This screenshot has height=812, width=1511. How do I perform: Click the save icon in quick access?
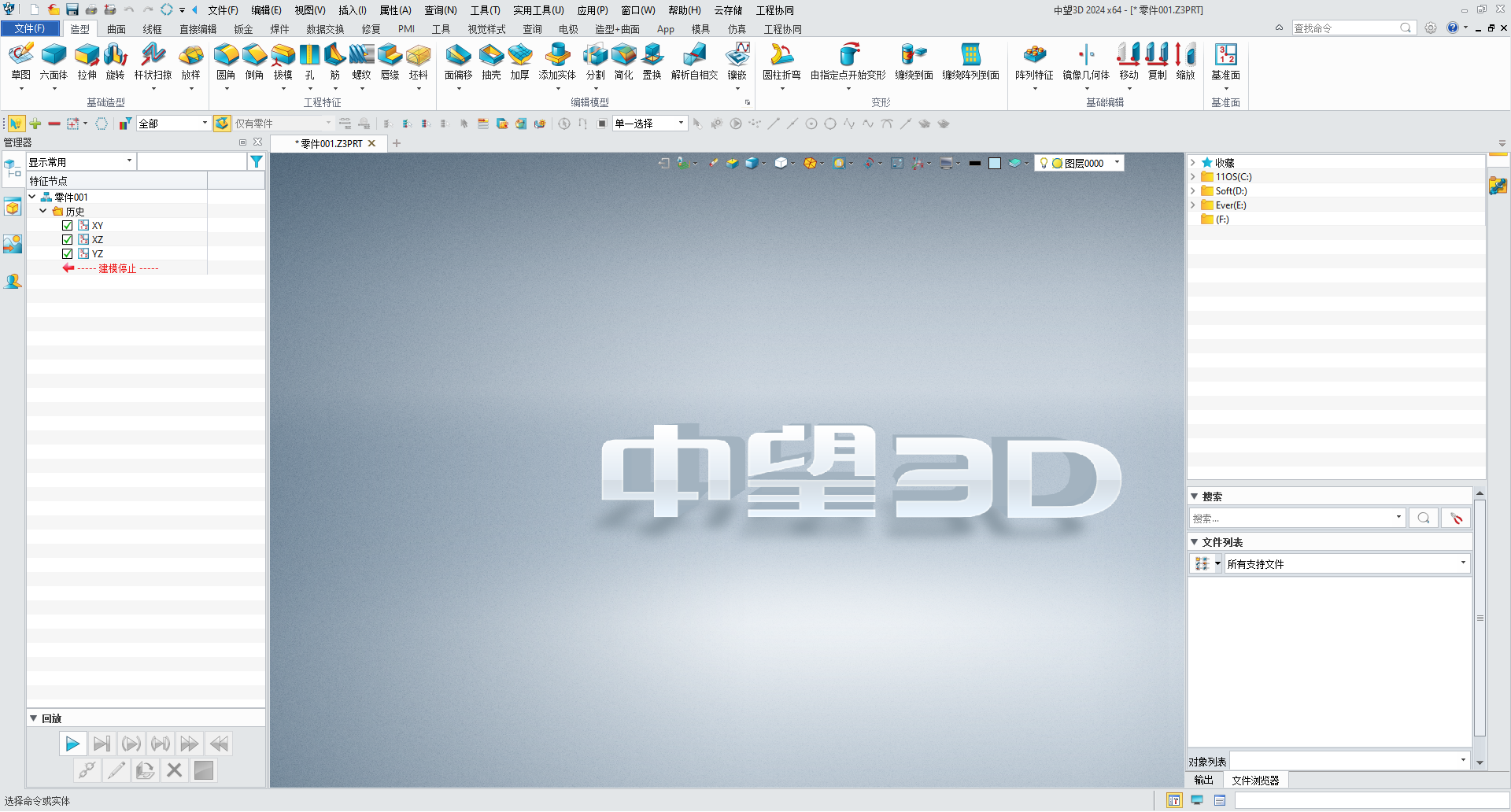[x=72, y=9]
